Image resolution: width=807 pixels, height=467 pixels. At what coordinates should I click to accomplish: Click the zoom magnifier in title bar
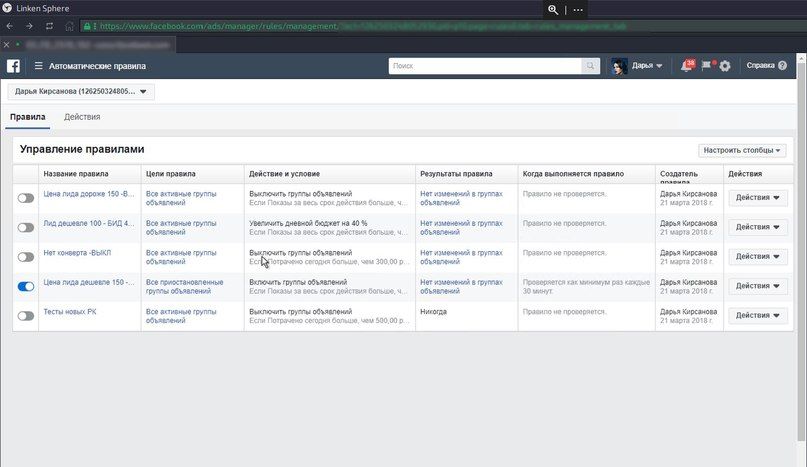point(553,10)
